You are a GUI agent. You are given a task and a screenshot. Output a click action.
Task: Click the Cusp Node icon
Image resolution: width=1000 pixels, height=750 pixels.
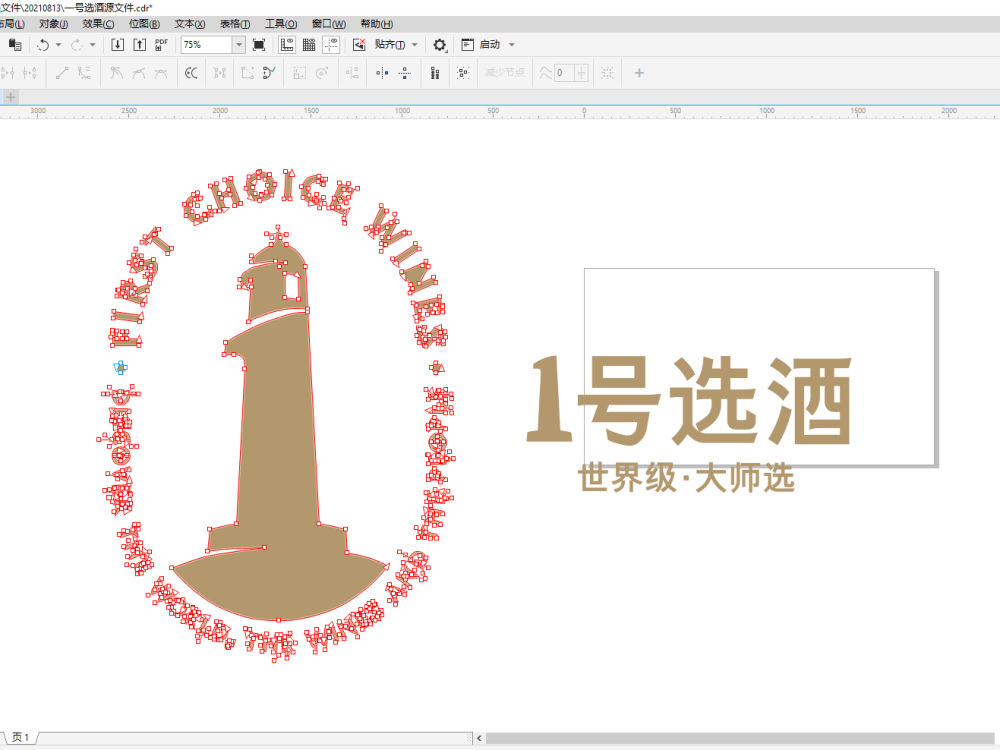coord(116,73)
